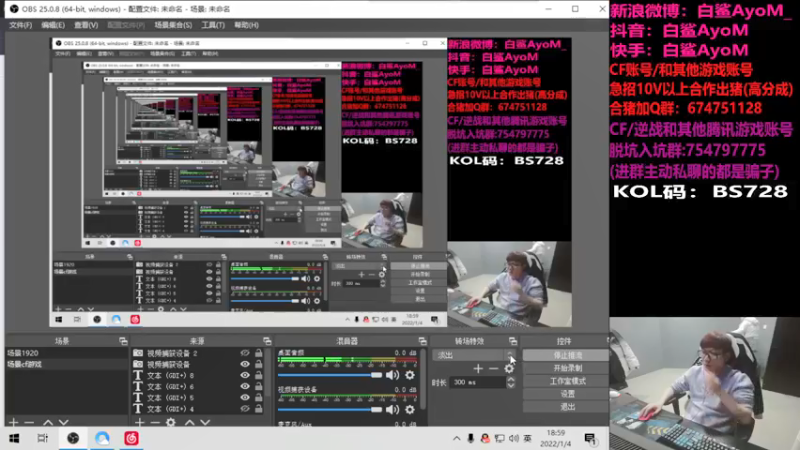Hide the 文本 (GDI+) 8 source
800x450 pixels.
(x=245, y=376)
